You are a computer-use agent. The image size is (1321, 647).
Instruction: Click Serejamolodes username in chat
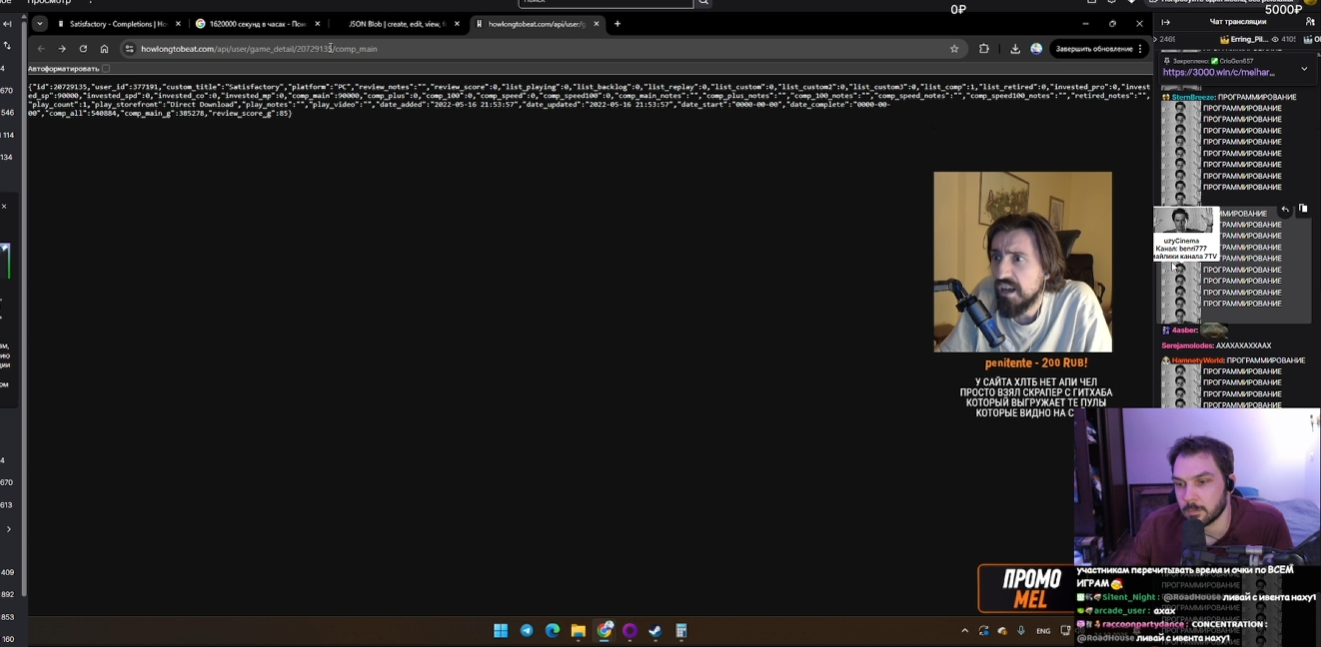pos(1187,345)
